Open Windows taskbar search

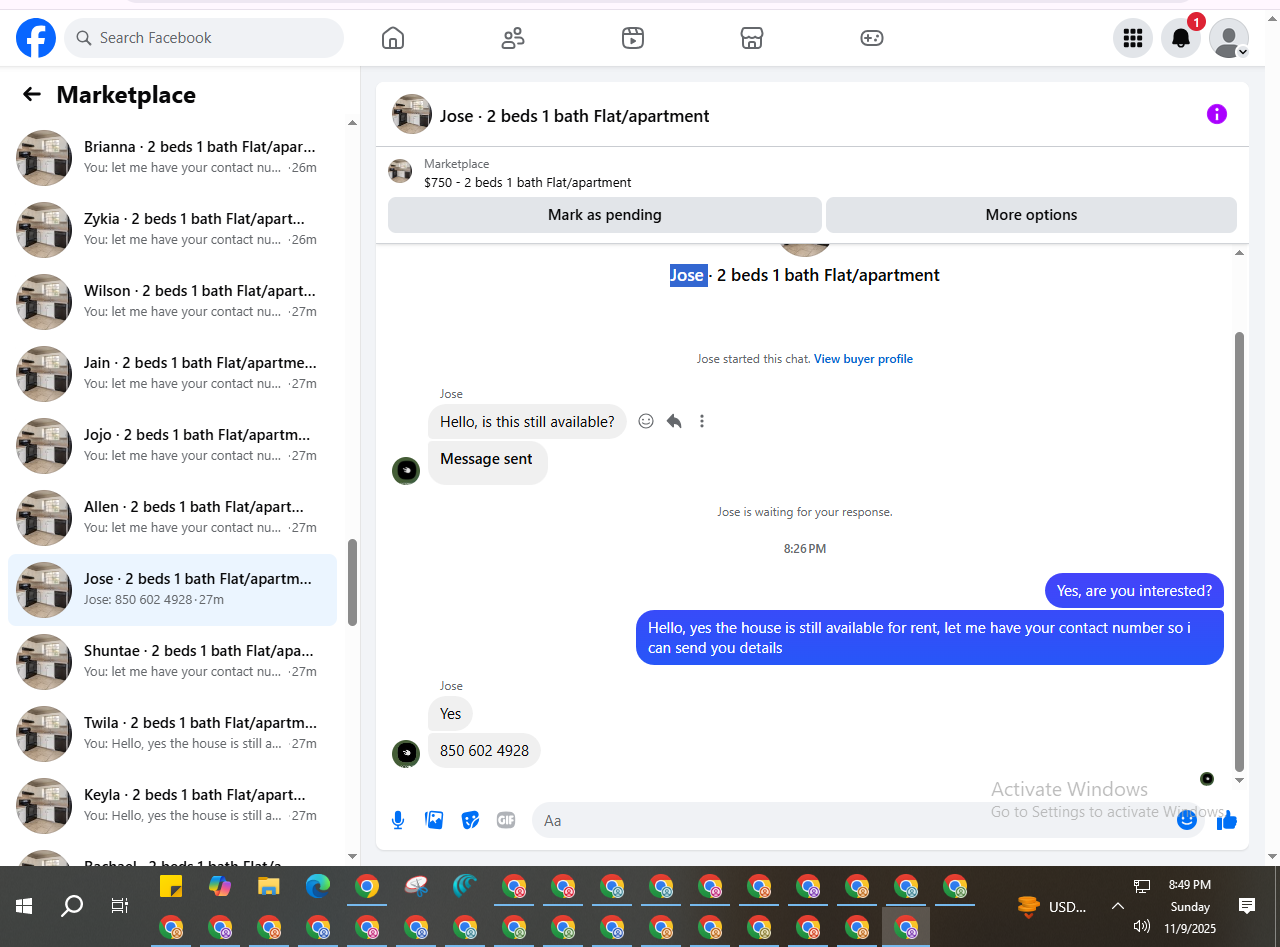[72, 906]
